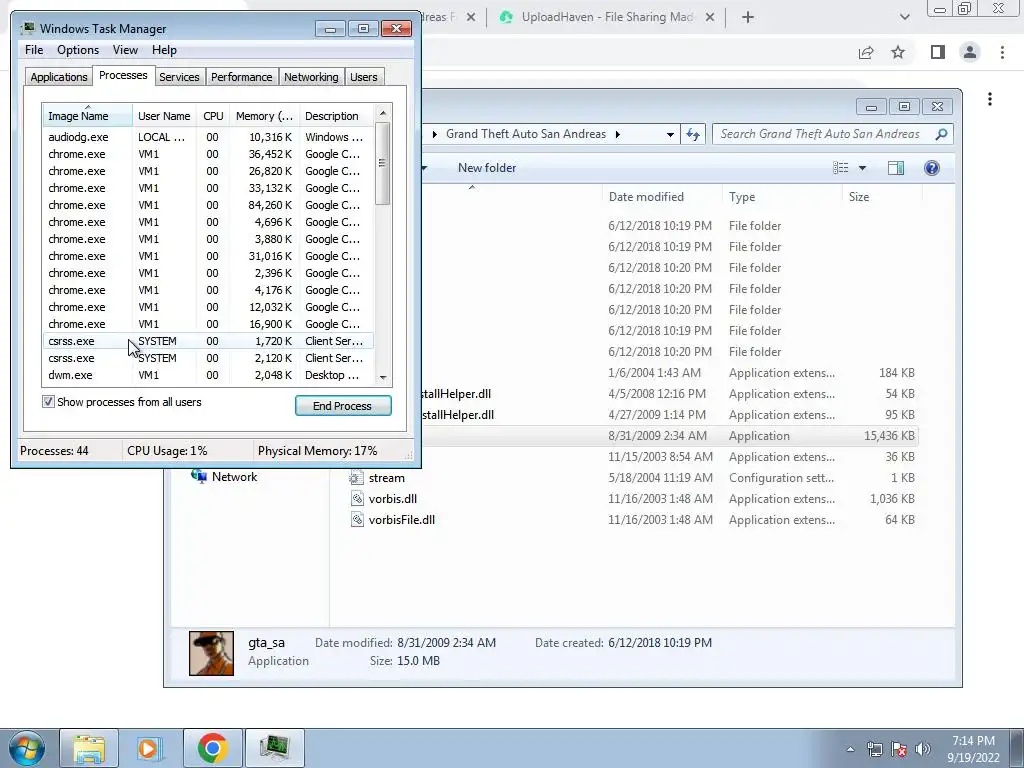
Task: Click vorbis.dll file icon
Action: 357,499
